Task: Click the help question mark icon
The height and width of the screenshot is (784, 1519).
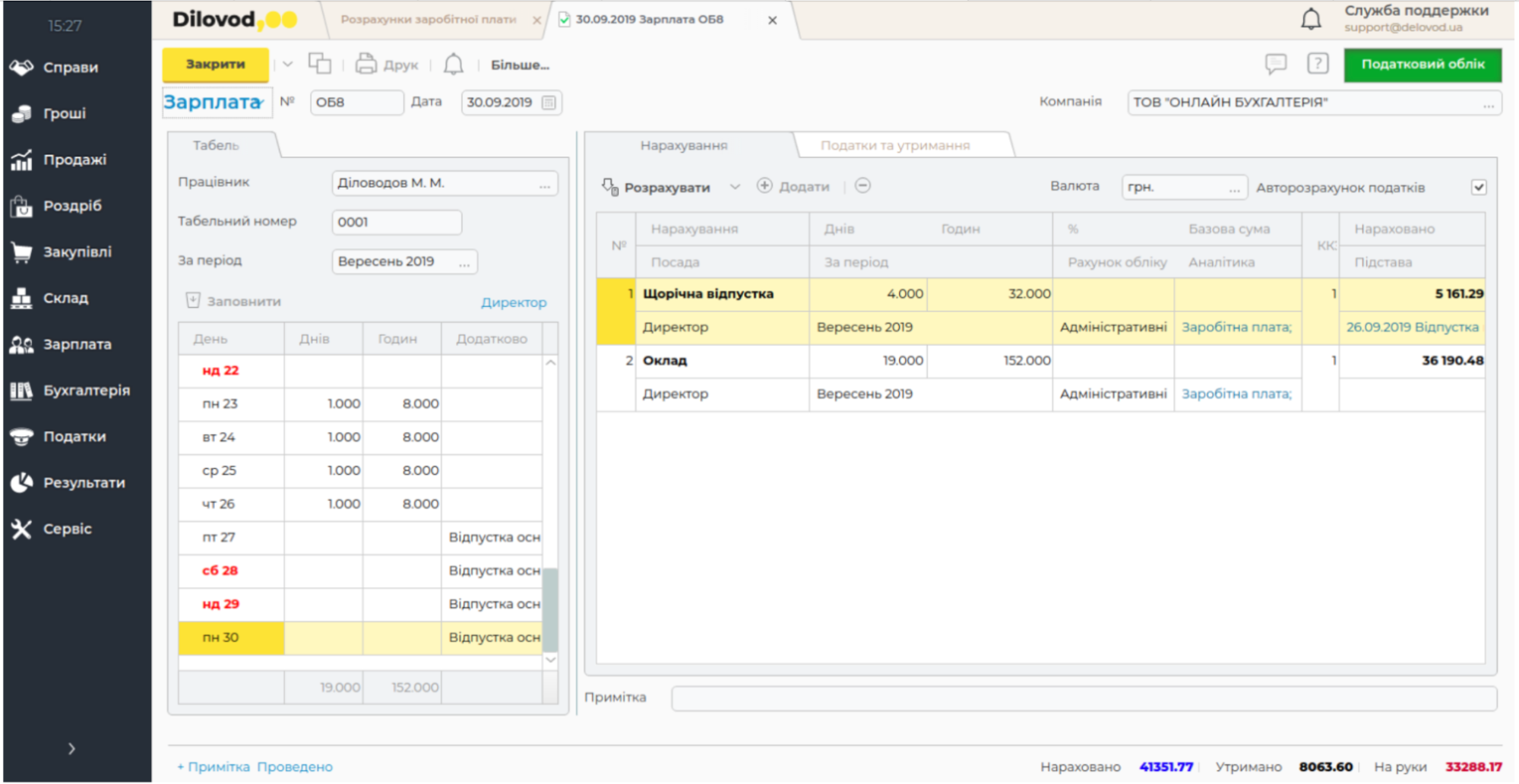Action: tap(1318, 64)
